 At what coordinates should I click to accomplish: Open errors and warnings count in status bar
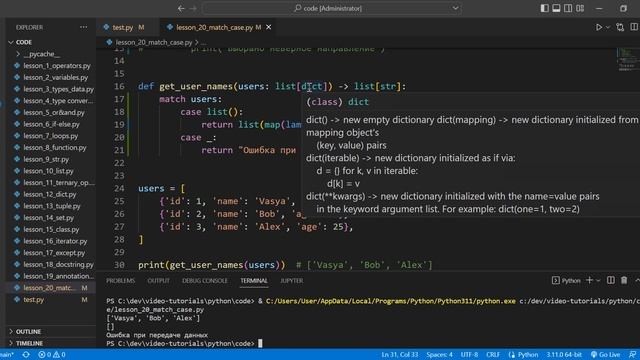point(52,355)
